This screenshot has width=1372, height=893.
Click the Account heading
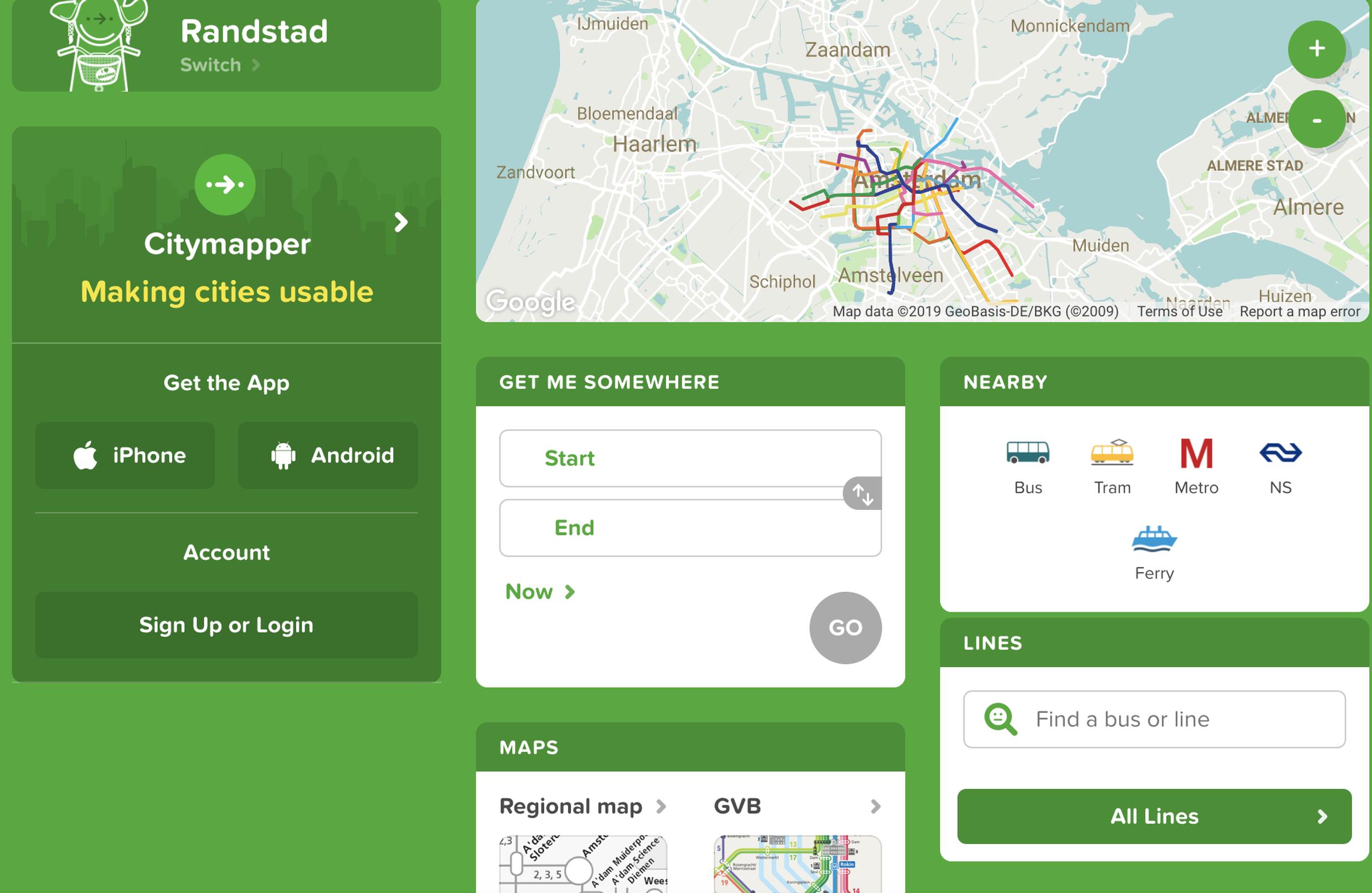click(226, 553)
